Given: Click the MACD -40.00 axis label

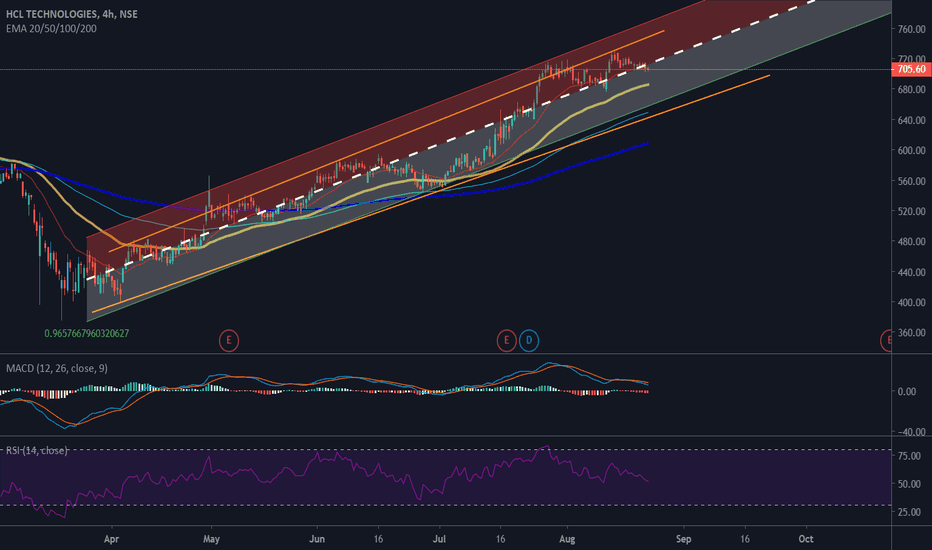Looking at the screenshot, I should (x=911, y=432).
